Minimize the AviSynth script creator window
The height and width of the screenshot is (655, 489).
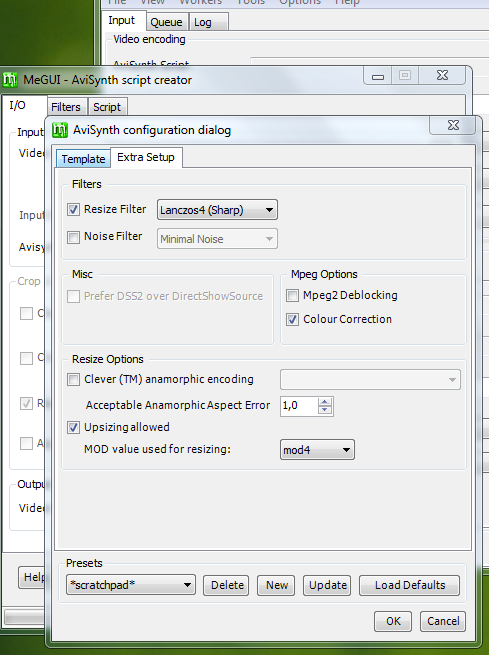tap(378, 76)
